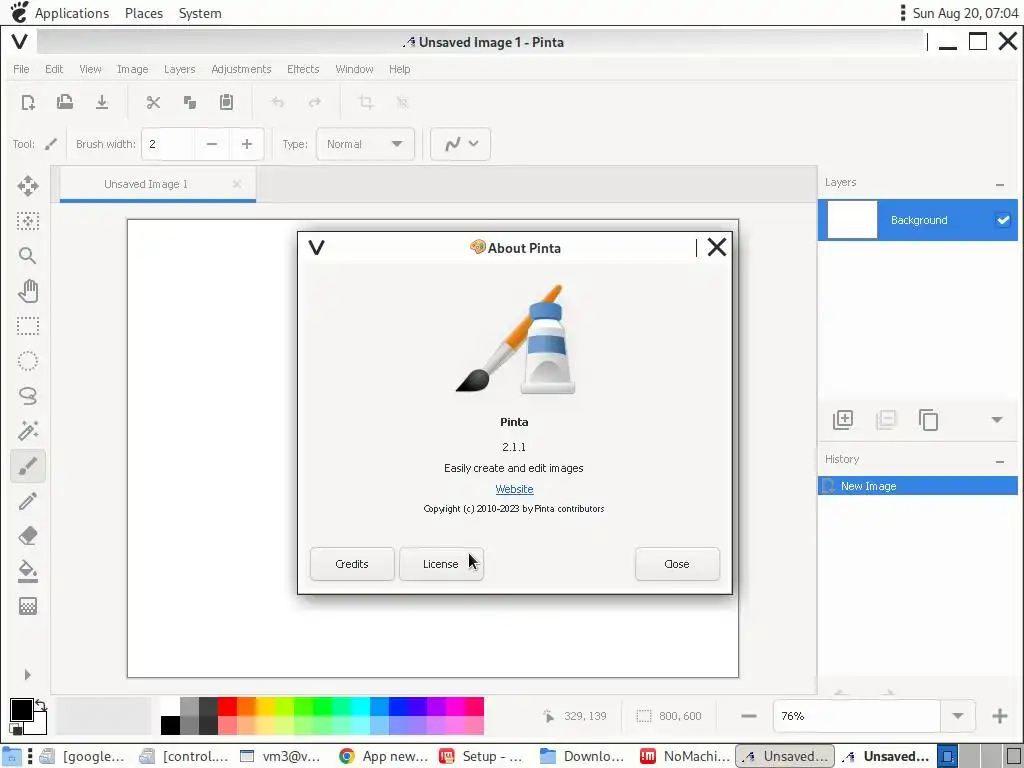Click the Delete Layer icon

pos(886,419)
